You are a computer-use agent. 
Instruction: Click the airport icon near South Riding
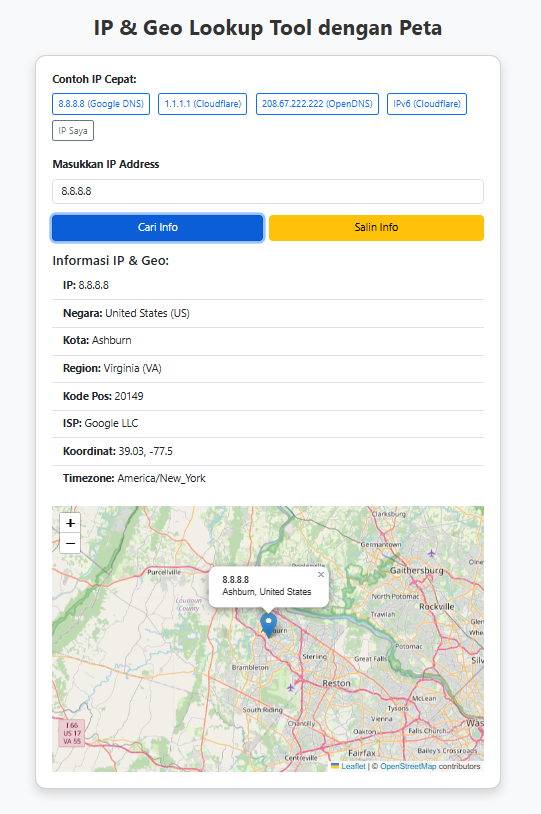tap(290, 688)
